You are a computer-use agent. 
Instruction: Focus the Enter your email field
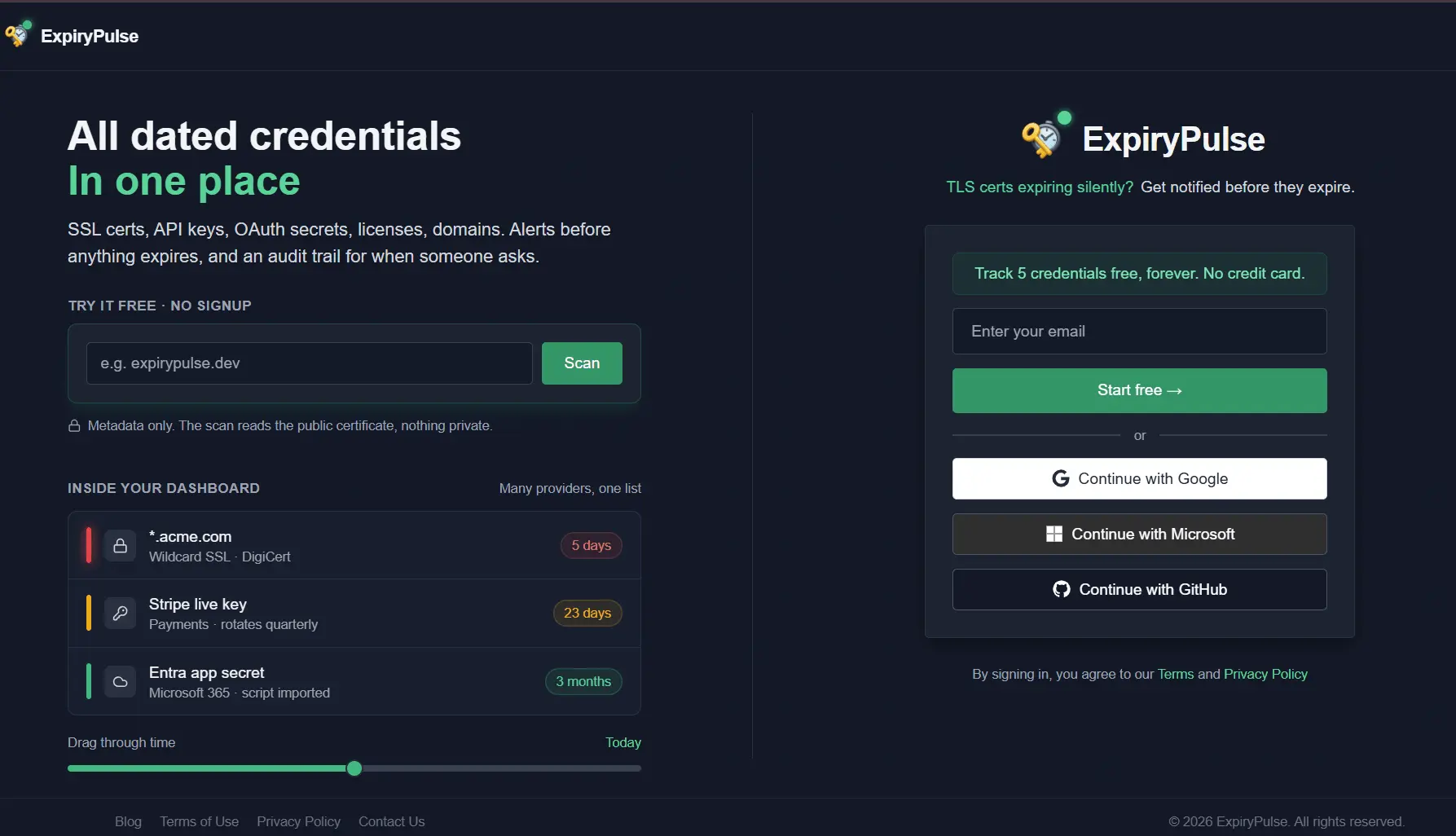pos(1139,332)
